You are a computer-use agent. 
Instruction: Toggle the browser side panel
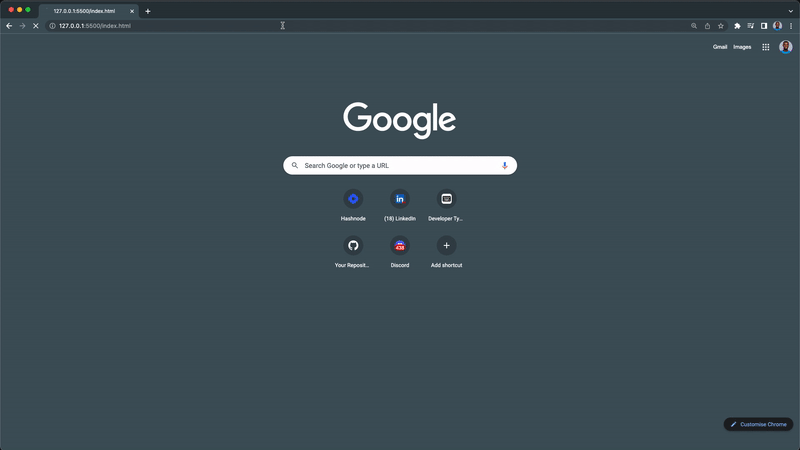point(764,26)
